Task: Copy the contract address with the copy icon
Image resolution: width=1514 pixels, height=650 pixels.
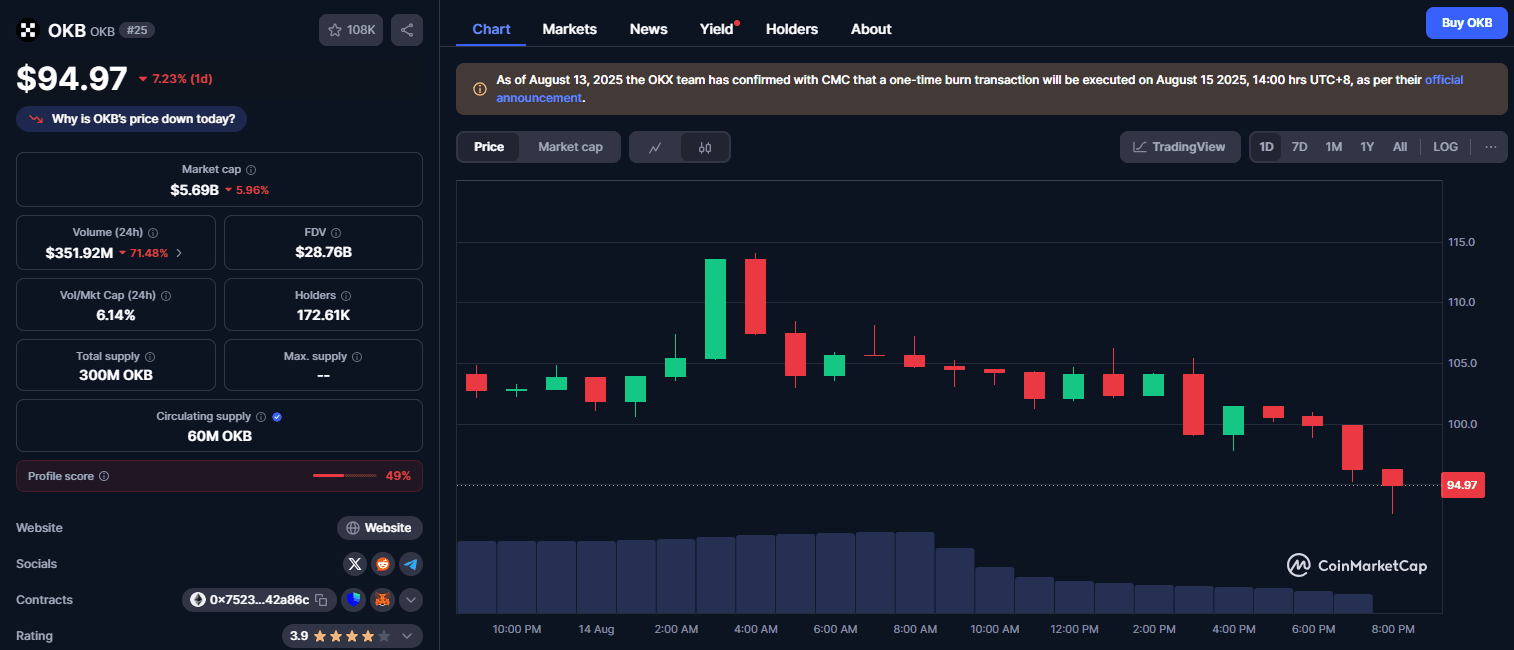Action: coord(321,600)
